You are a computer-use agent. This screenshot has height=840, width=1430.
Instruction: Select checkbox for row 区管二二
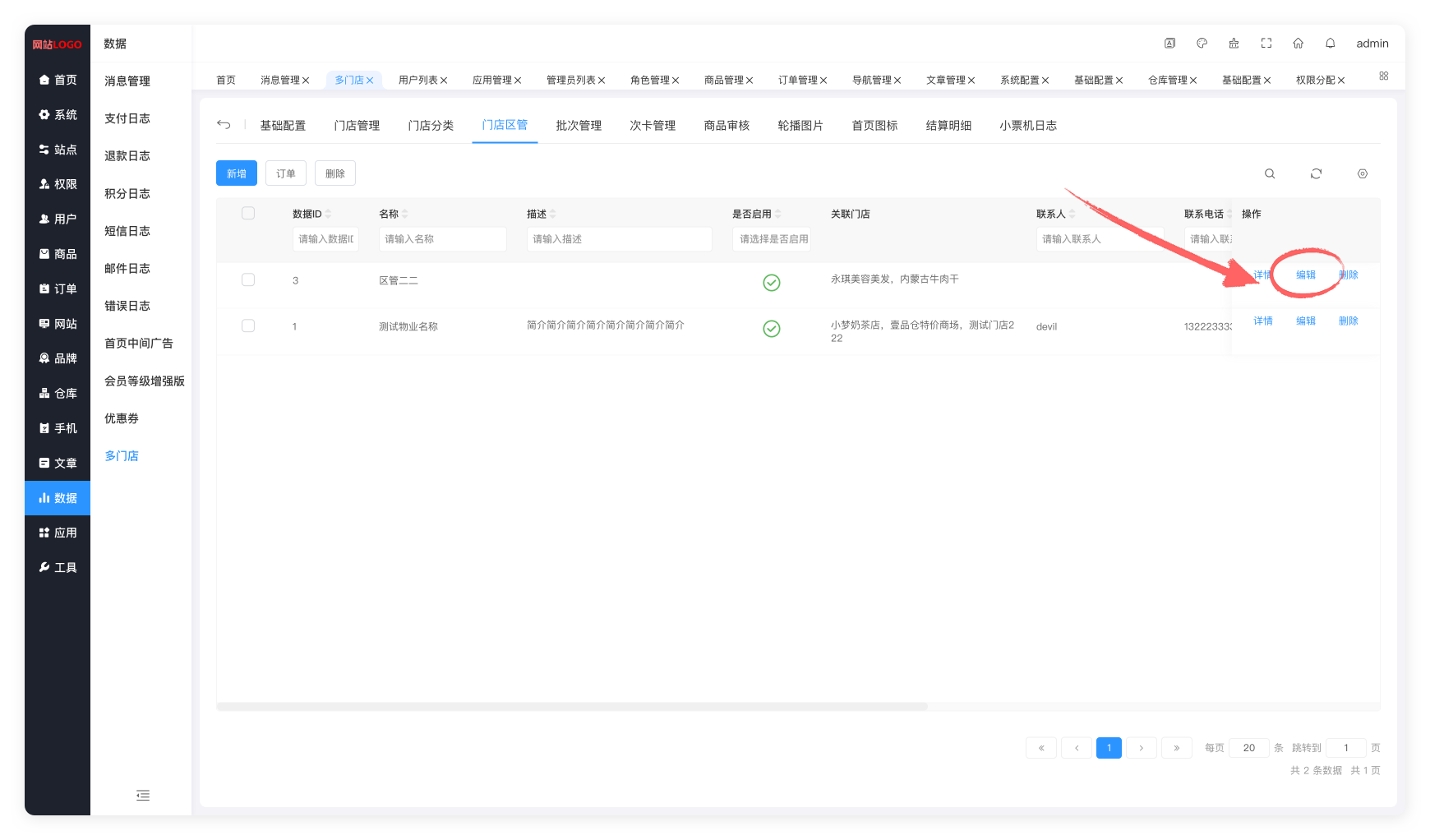coord(248,280)
